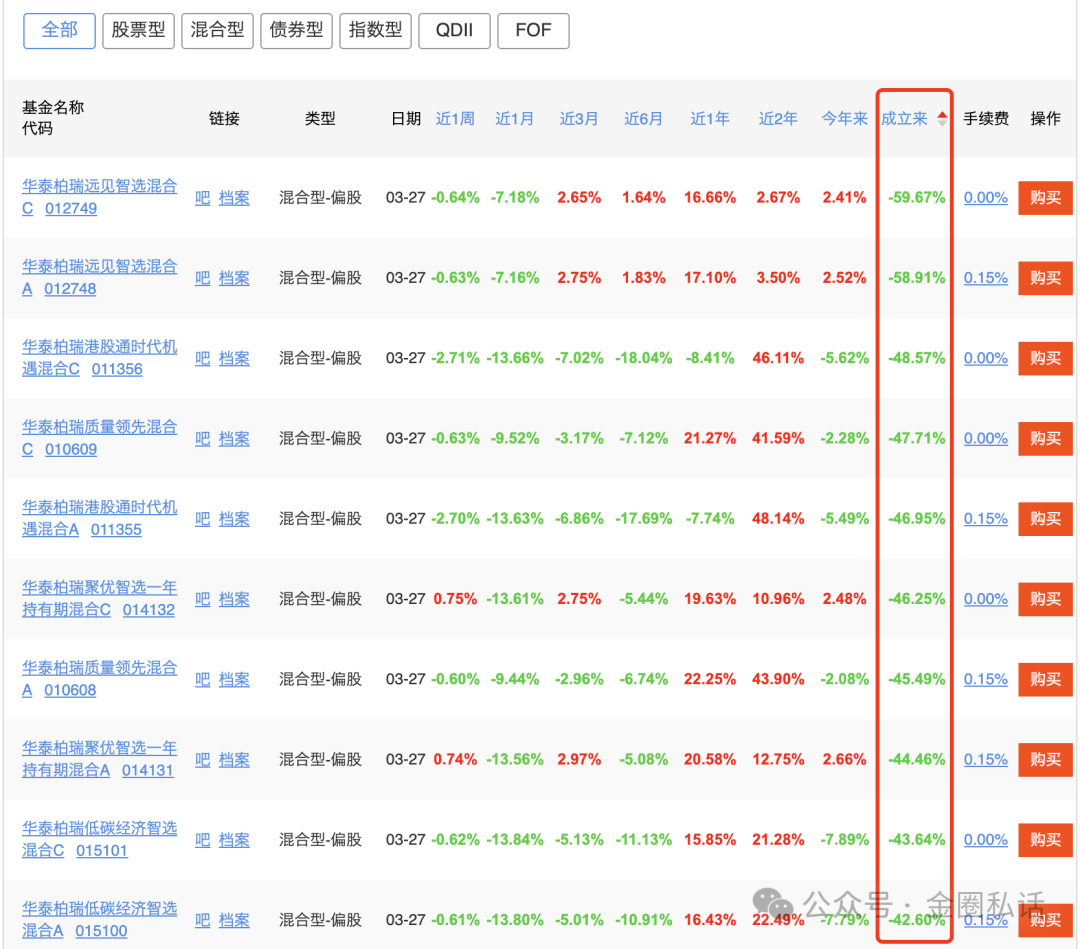Viewport: 1080px width, 949px height.
Task: Show QDII funds tab
Action: [x=454, y=30]
